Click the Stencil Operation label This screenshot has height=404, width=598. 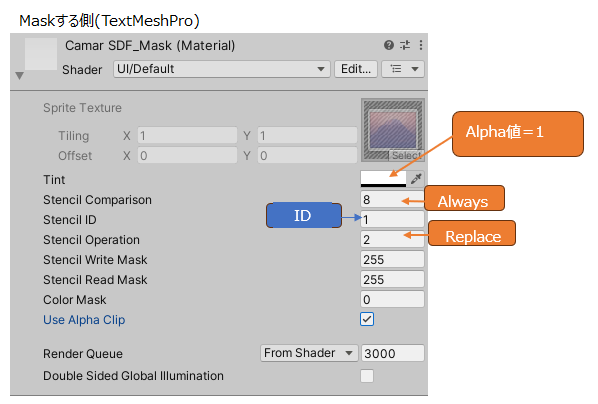tap(92, 240)
